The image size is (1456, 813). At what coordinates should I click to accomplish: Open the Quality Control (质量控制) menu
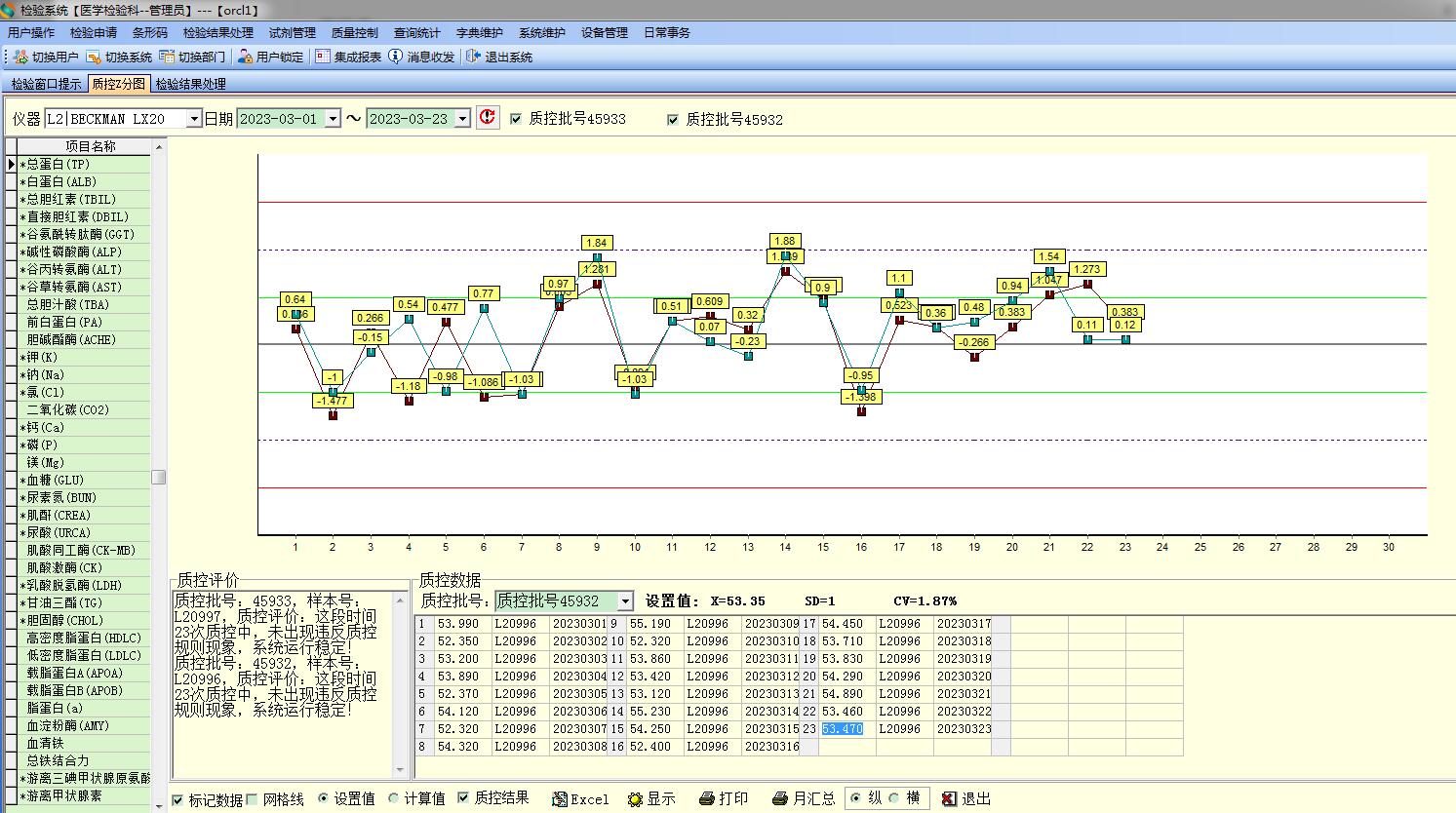pos(354,32)
